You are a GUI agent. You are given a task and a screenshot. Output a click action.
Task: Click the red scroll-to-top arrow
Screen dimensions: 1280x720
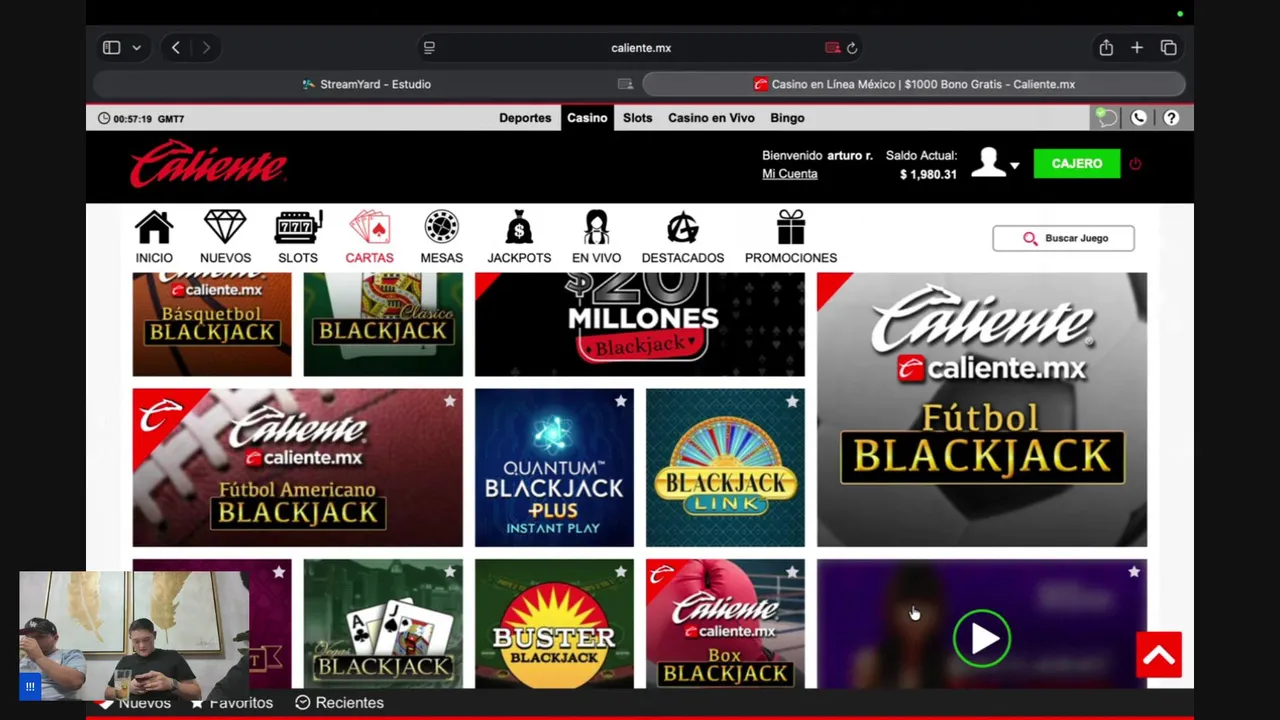[x=1159, y=655]
